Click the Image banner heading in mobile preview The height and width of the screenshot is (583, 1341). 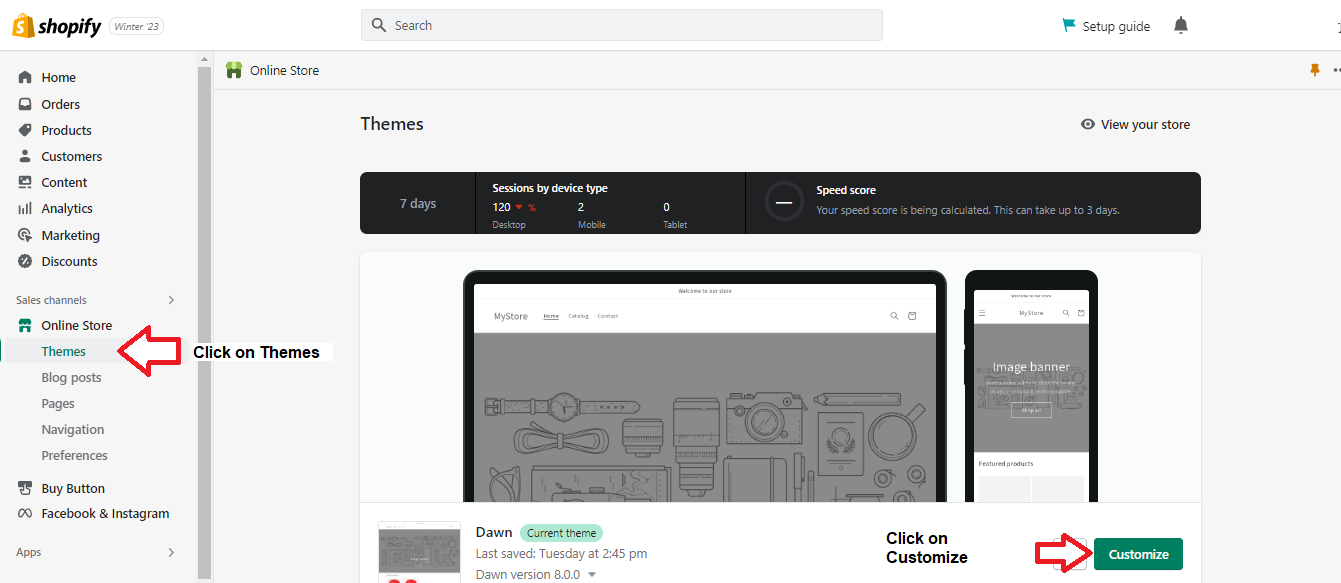1031,367
